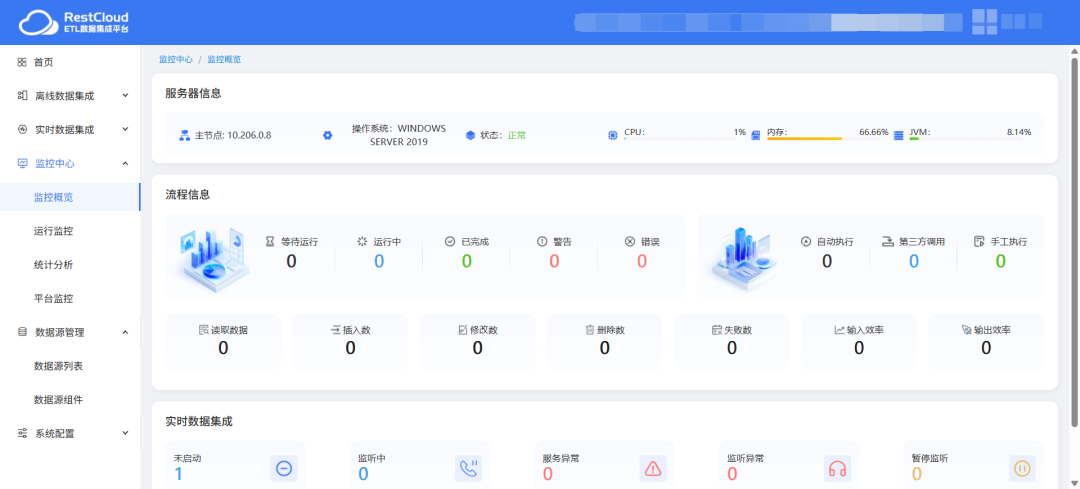Click the gear icon beside 主节点 address
1080x489 pixels.
coord(328,136)
